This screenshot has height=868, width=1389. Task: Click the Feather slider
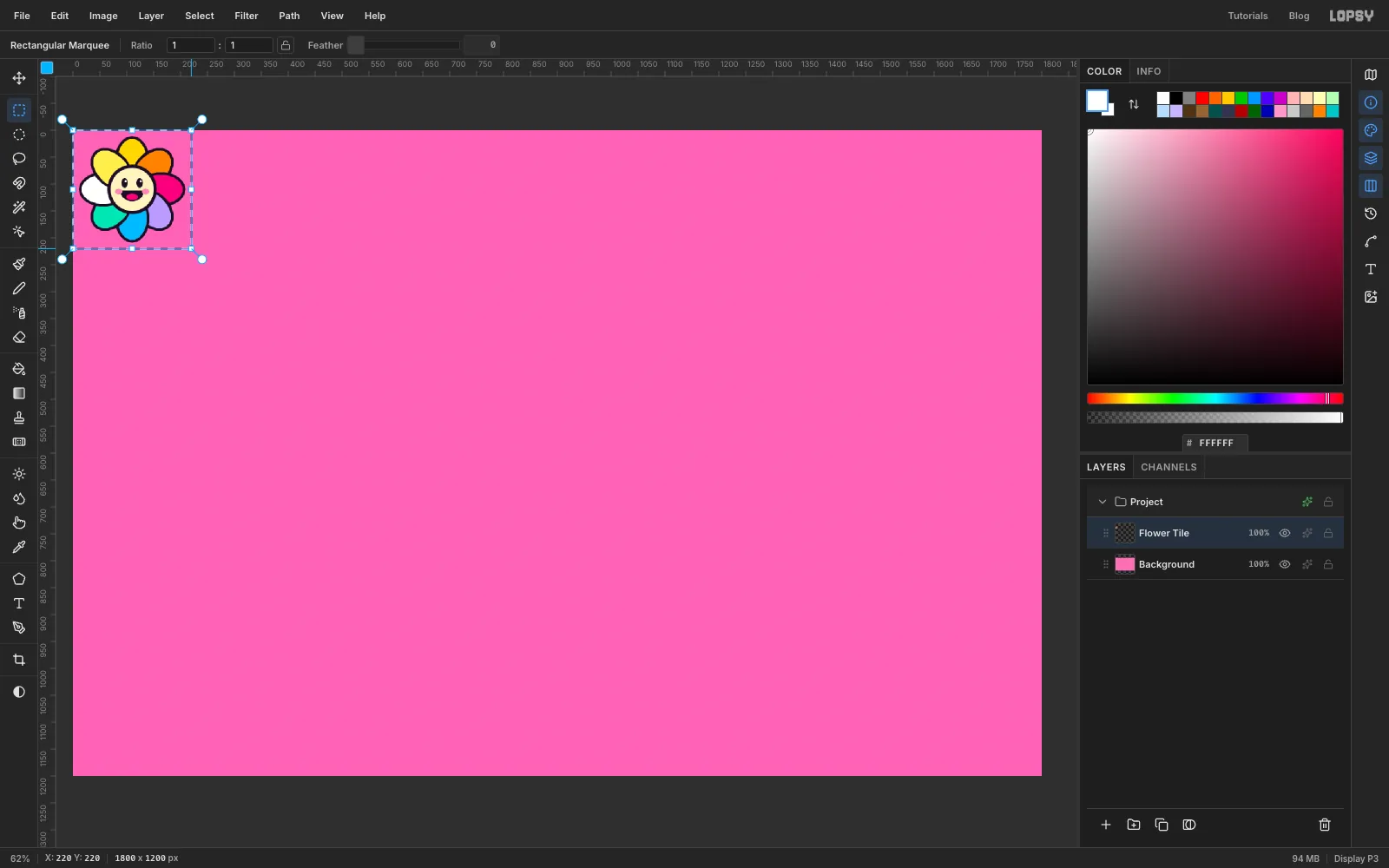point(404,45)
